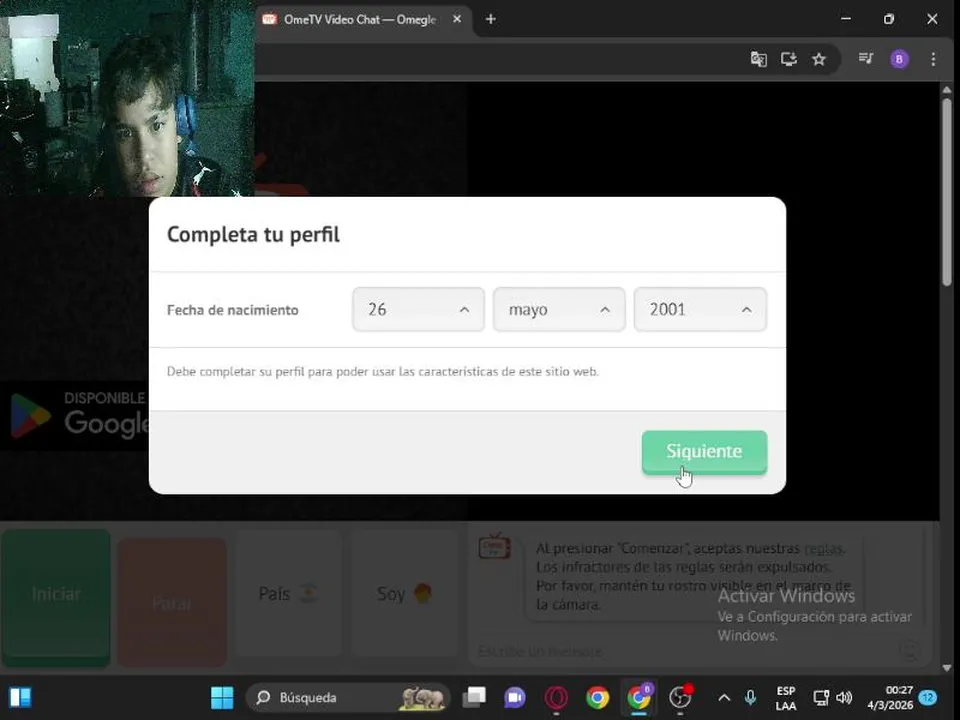
Task: Switch the ESP LAA input language
Action: click(786, 698)
